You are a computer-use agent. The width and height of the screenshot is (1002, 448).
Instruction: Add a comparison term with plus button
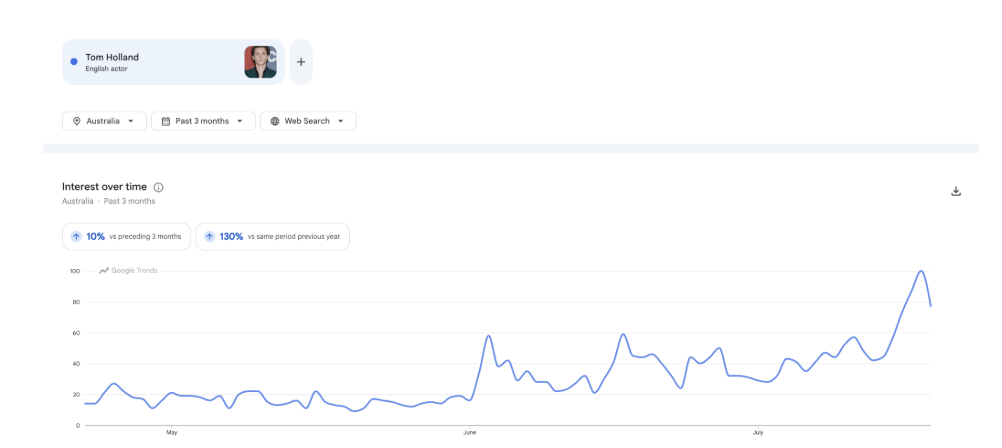click(x=301, y=62)
